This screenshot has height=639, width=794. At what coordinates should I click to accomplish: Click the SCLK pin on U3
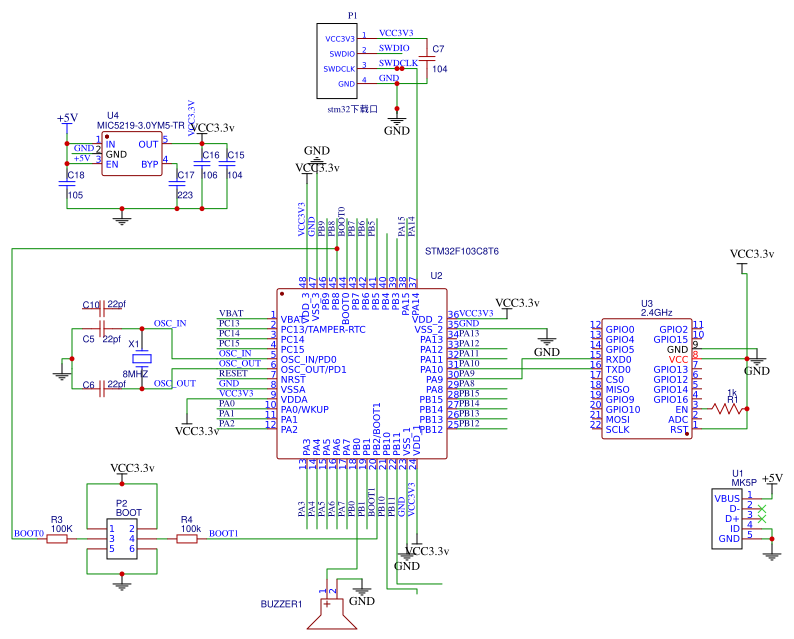click(x=617, y=429)
